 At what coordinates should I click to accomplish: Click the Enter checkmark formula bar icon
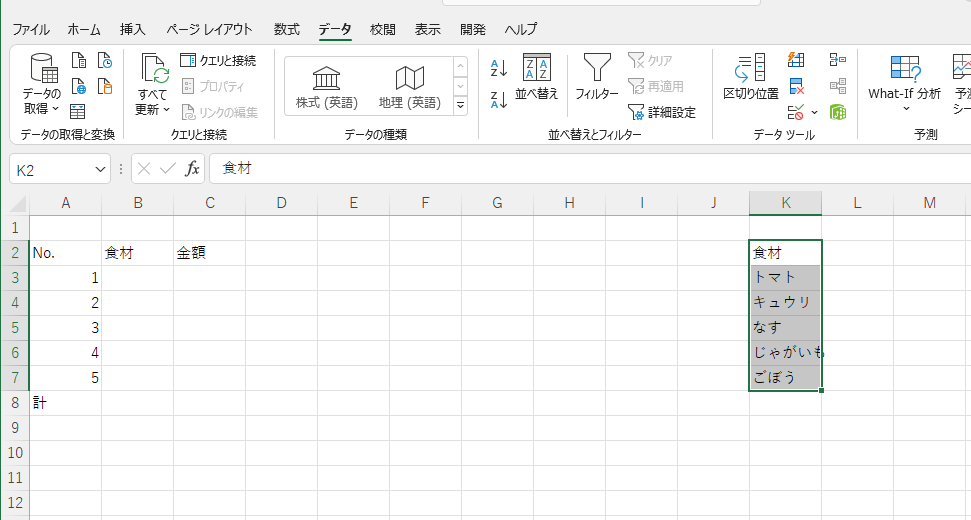pos(168,169)
